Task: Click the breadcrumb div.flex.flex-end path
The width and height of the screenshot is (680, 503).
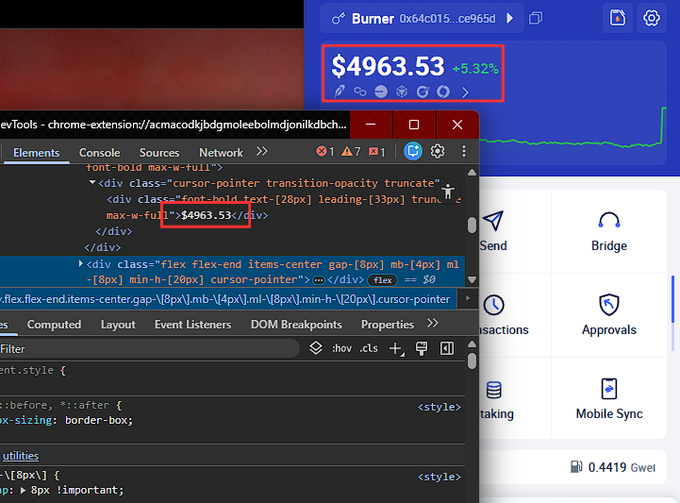Action: point(226,299)
